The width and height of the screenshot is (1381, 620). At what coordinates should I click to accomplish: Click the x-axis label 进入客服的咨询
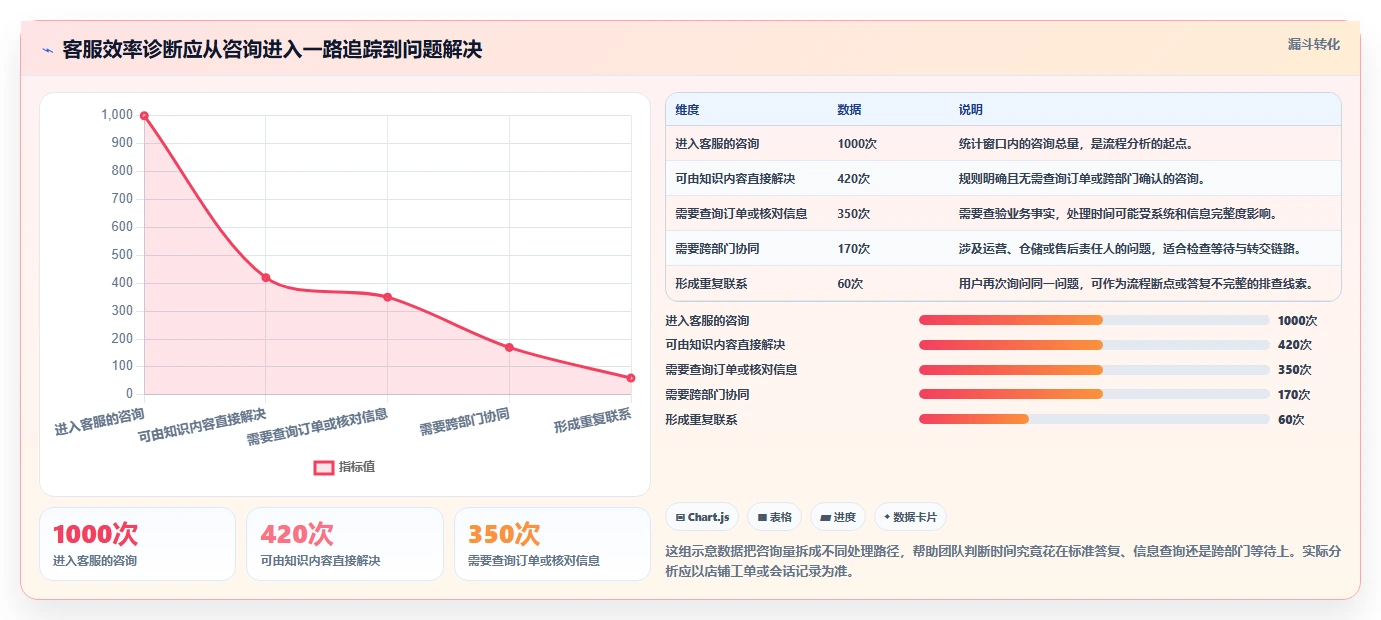100,422
